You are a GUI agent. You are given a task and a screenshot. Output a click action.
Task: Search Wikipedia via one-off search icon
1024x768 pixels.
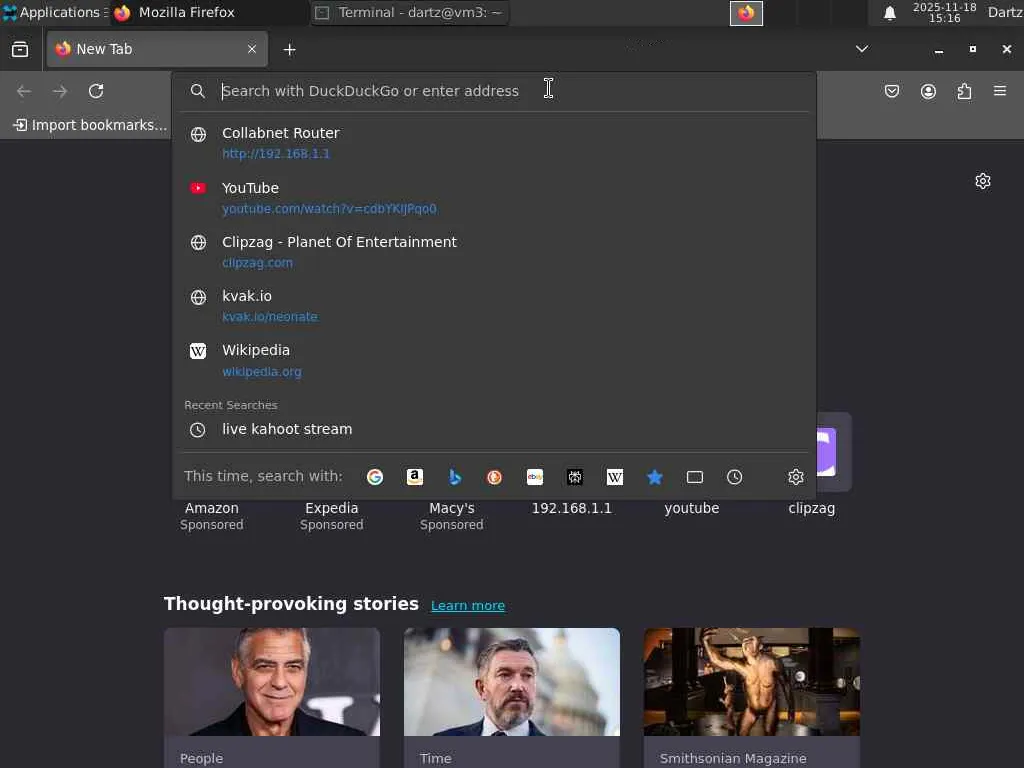[x=615, y=477]
